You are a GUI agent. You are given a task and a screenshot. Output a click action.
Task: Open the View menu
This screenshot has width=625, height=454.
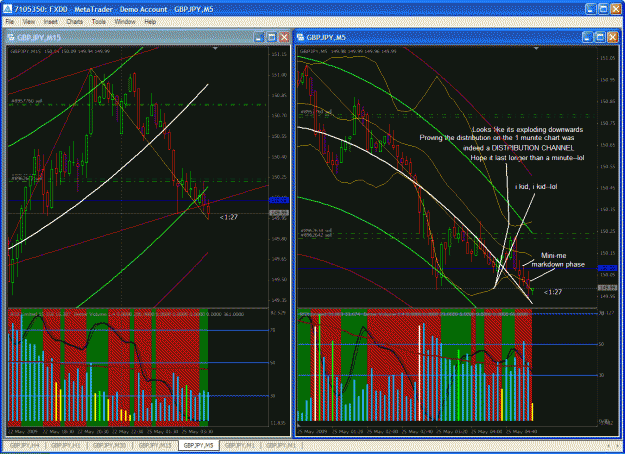(x=28, y=22)
